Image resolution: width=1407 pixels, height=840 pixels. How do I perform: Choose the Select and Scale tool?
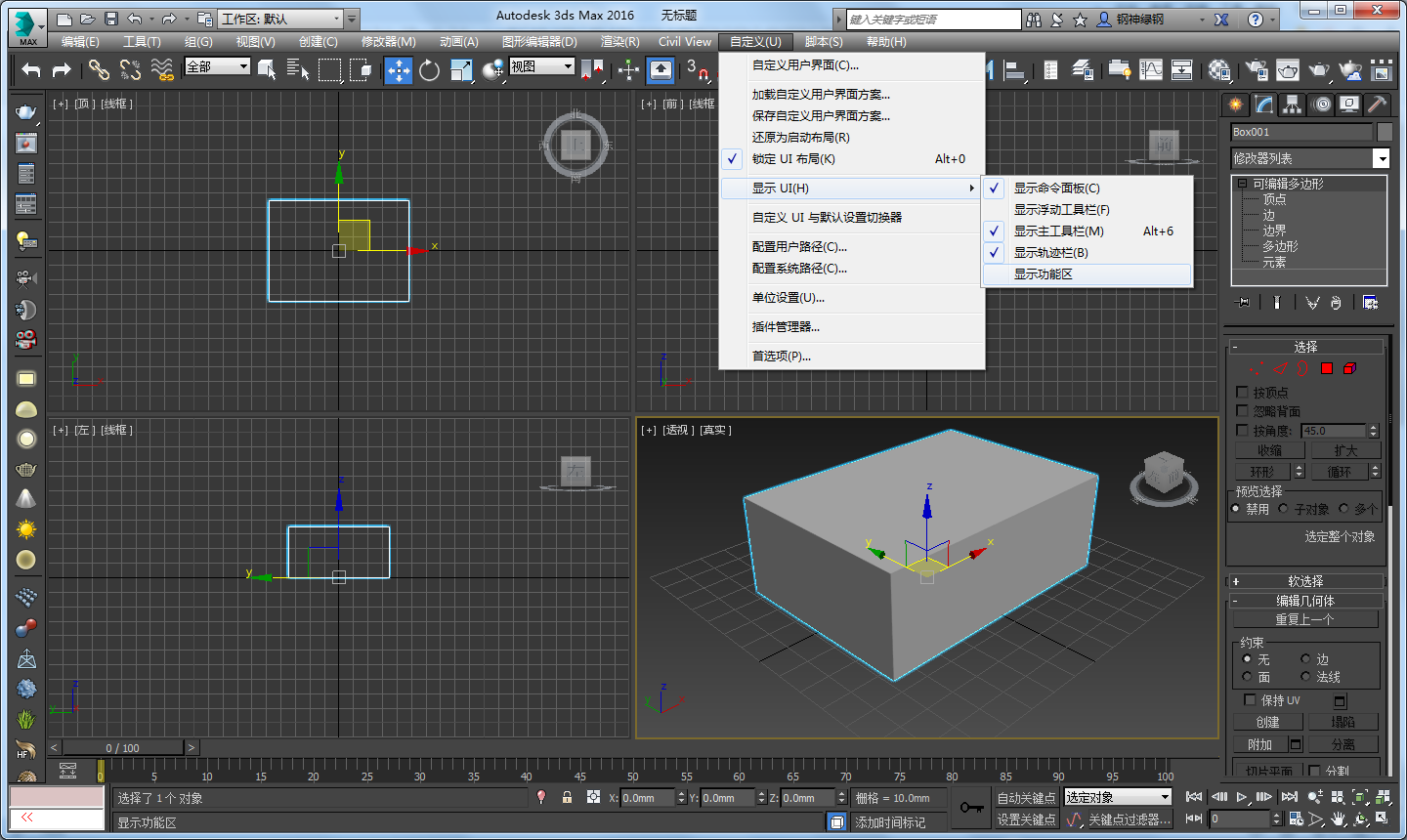[x=461, y=69]
